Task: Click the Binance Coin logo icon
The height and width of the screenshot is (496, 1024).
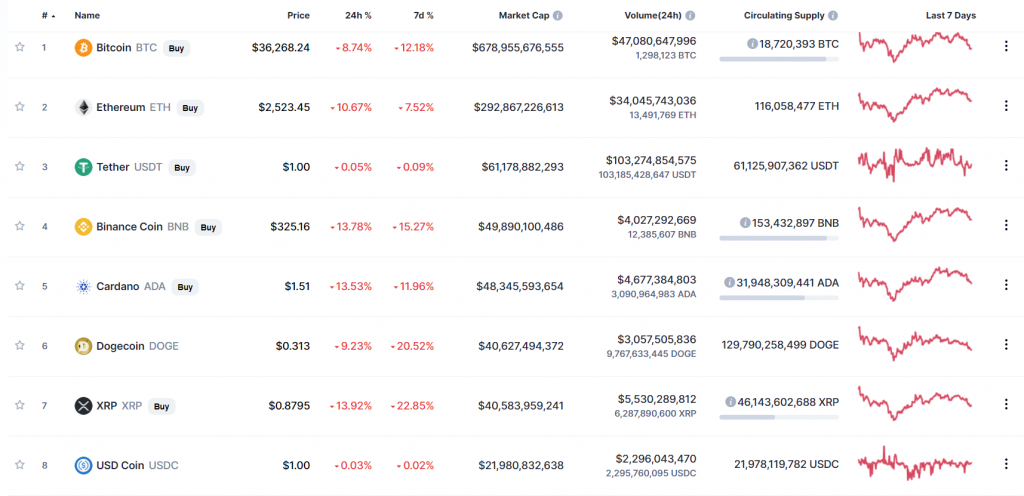Action: (83, 227)
